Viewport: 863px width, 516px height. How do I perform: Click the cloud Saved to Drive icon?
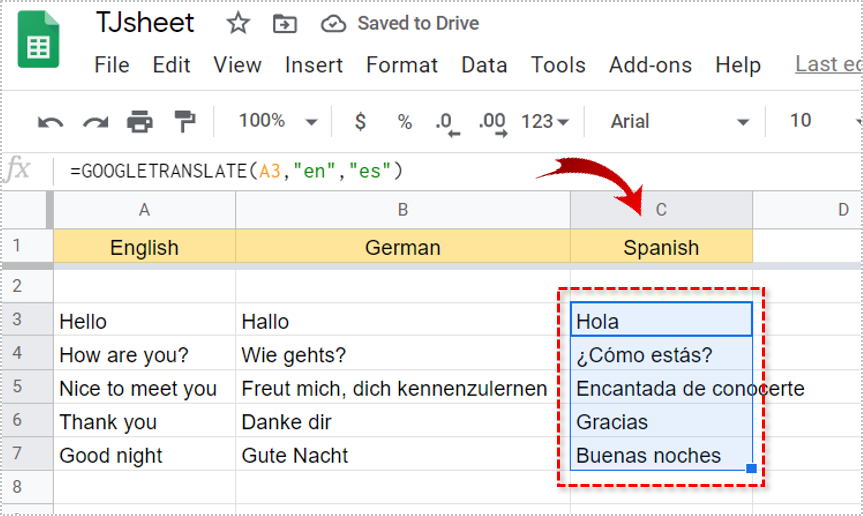(x=333, y=24)
